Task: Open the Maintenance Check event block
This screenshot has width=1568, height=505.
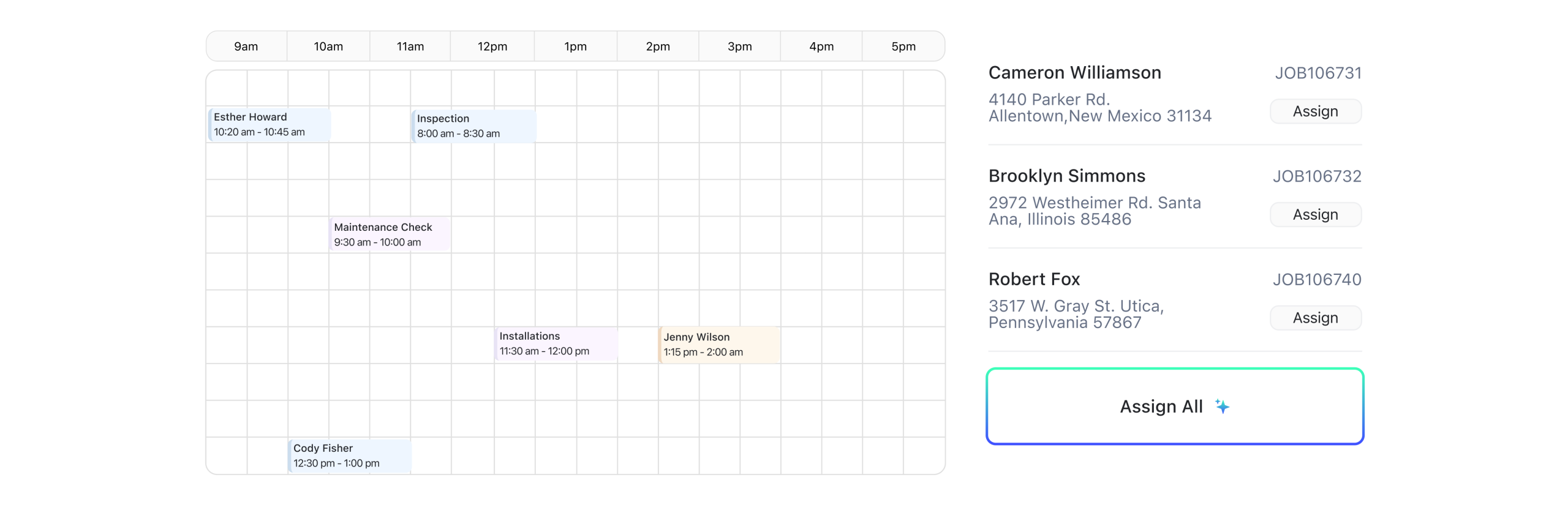Action: (390, 234)
